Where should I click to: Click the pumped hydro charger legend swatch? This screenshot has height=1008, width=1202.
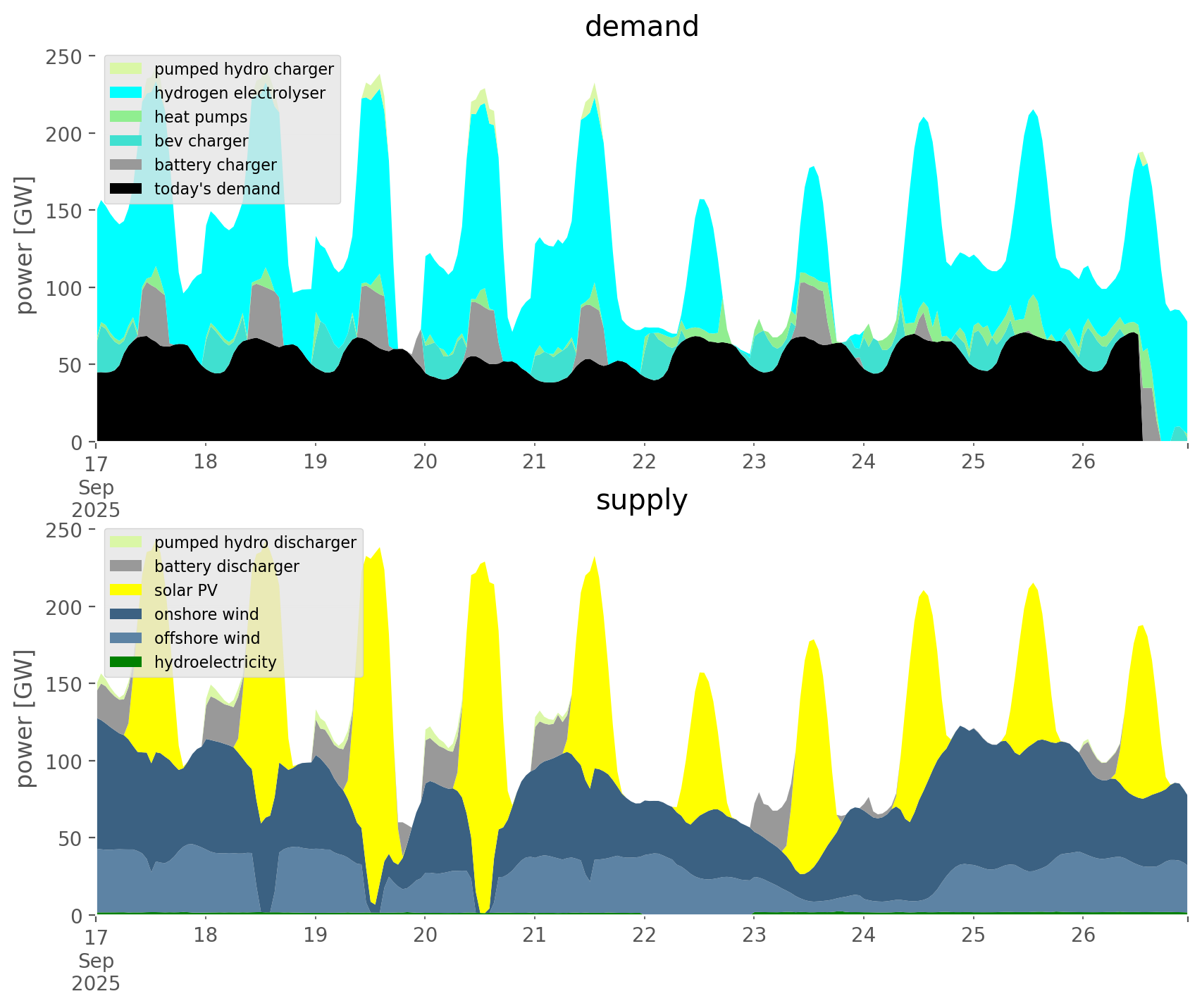point(127,69)
